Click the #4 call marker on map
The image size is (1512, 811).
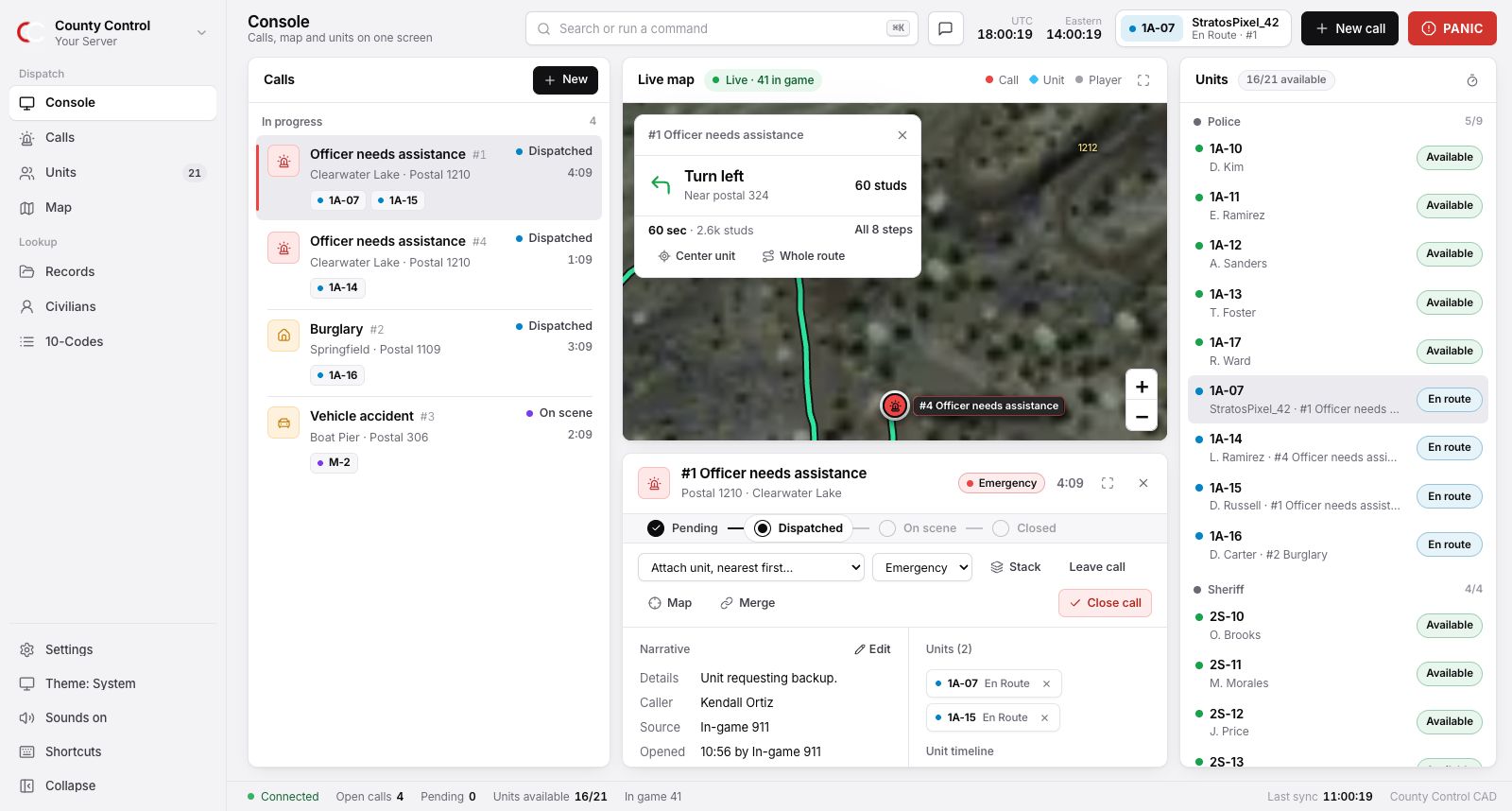point(895,405)
